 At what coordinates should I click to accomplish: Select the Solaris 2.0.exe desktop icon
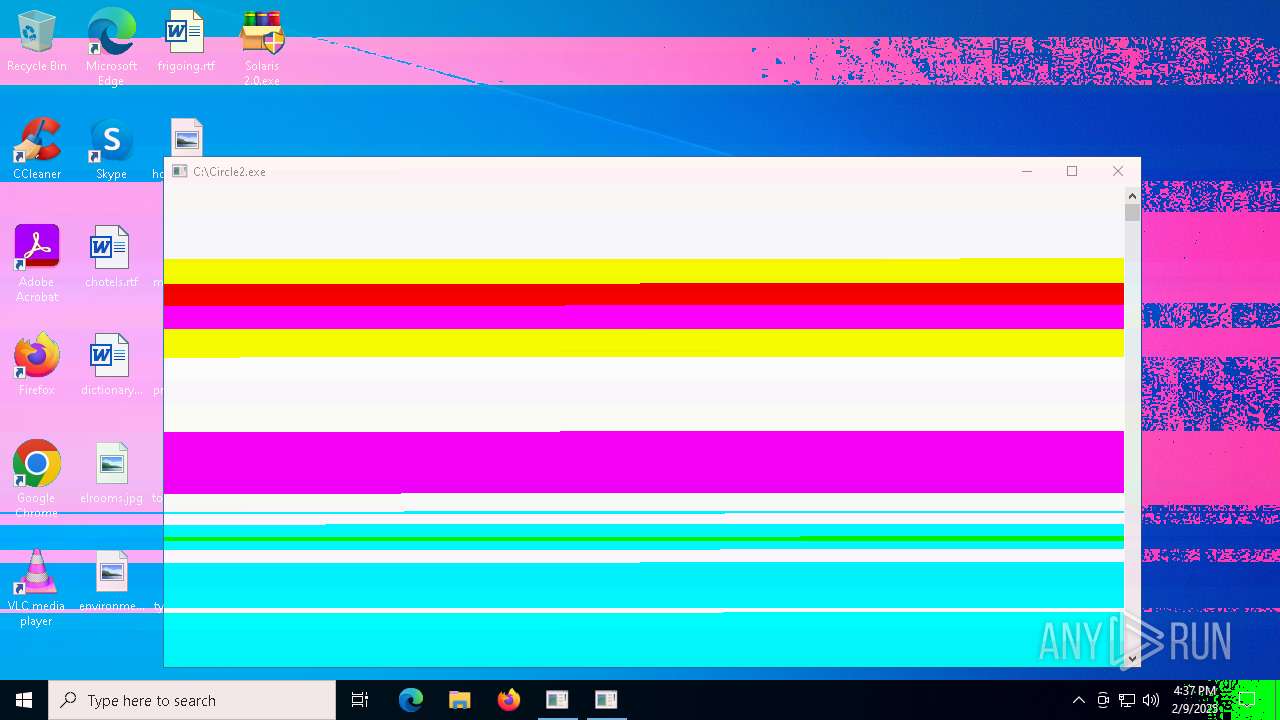pos(262,47)
